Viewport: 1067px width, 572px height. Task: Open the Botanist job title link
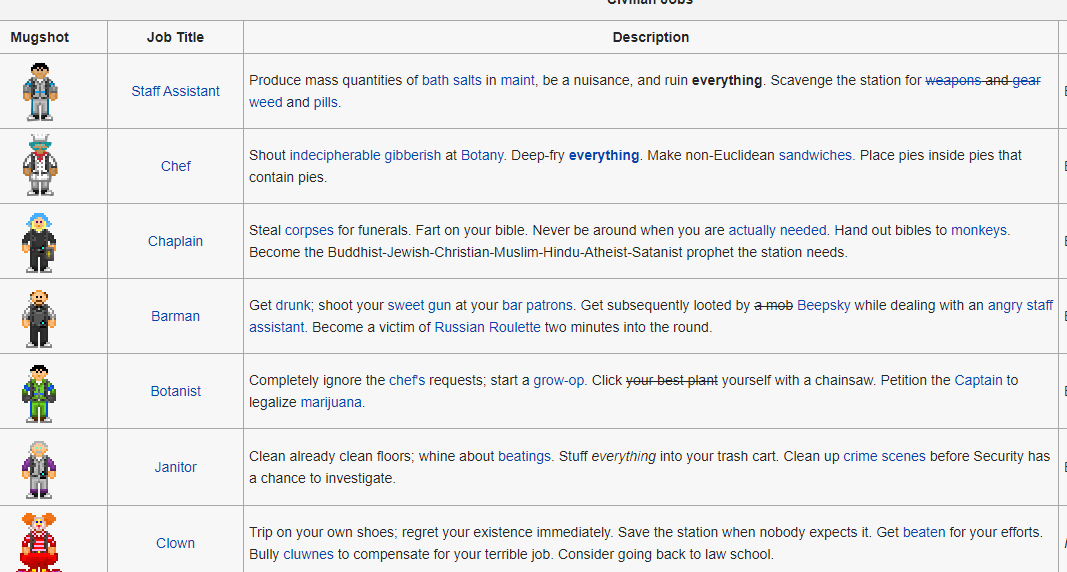click(176, 391)
